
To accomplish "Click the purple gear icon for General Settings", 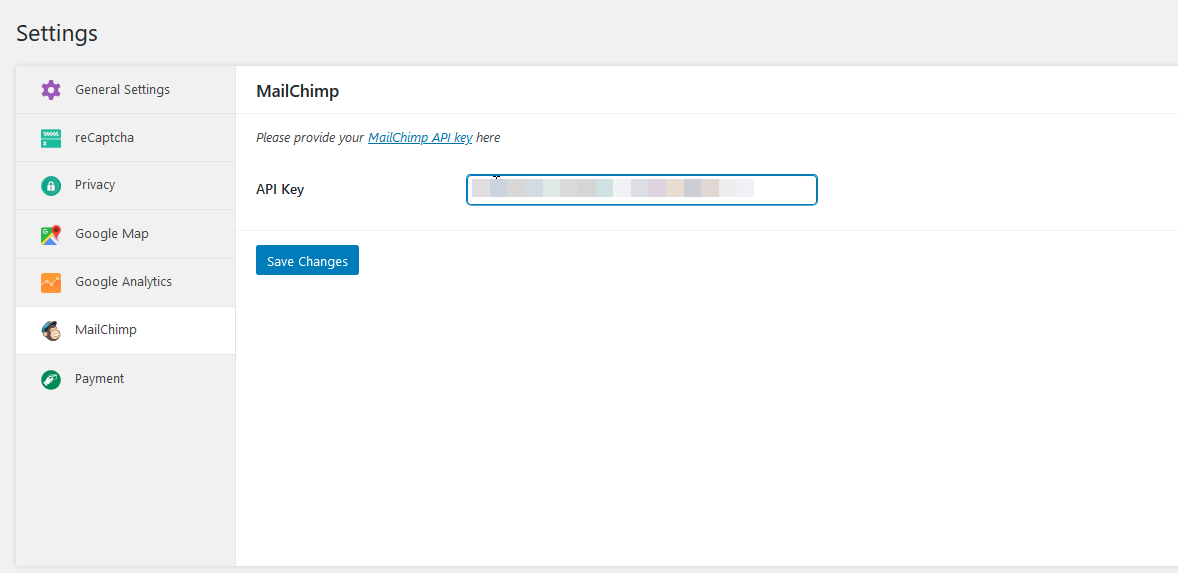I will [x=51, y=90].
